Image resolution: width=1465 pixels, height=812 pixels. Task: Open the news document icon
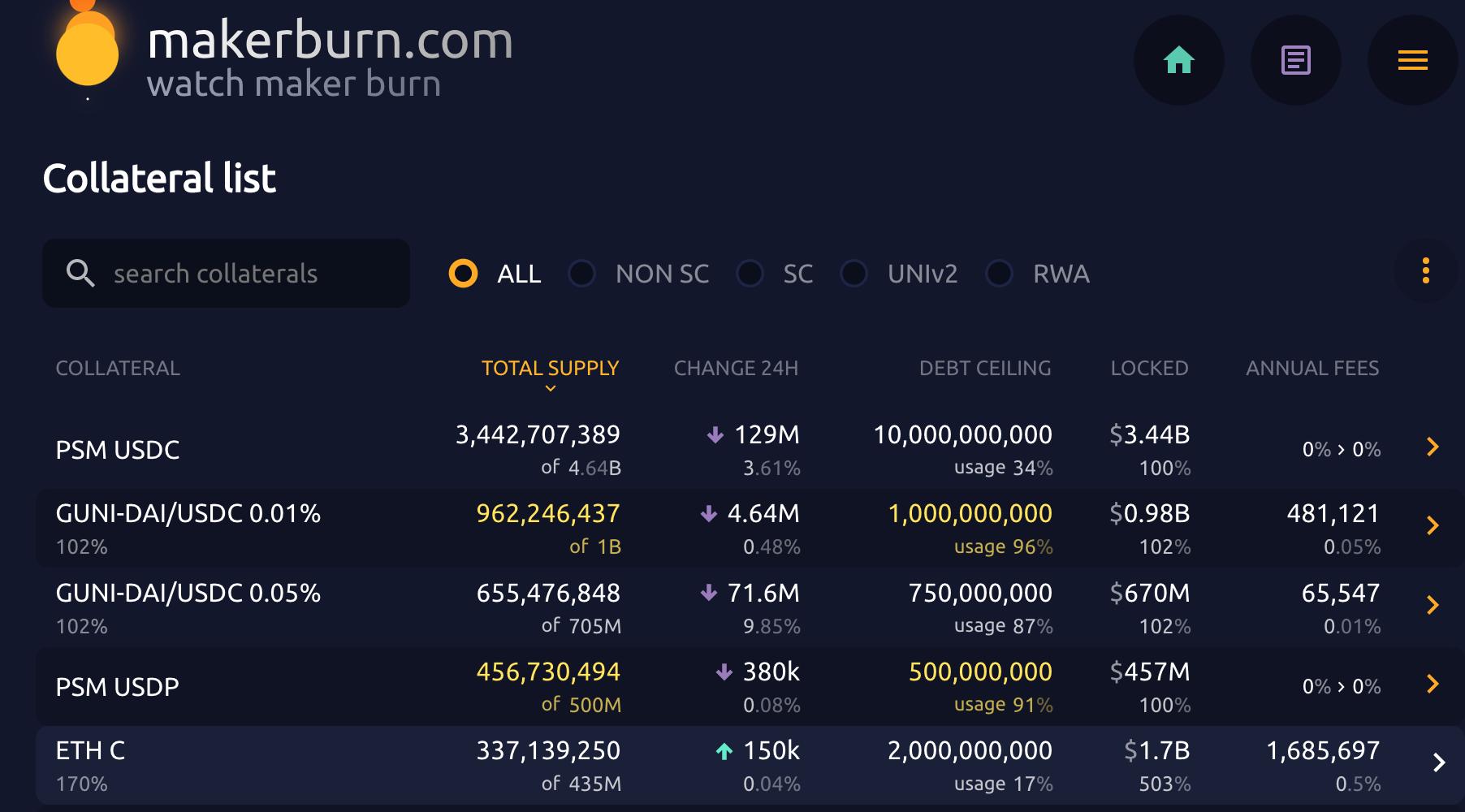[1295, 60]
